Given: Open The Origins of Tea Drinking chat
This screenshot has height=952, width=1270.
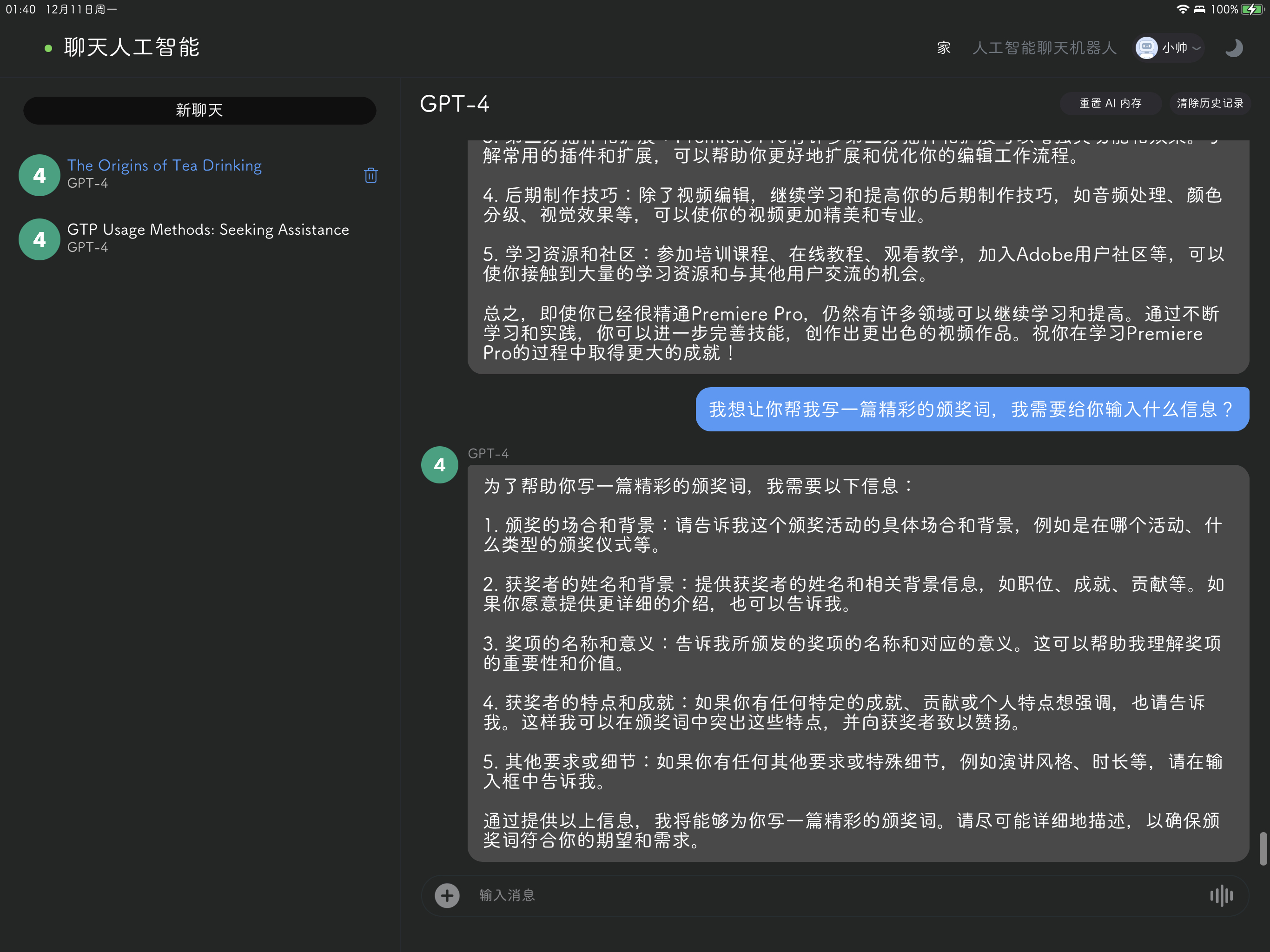Looking at the screenshot, I should coord(165,165).
